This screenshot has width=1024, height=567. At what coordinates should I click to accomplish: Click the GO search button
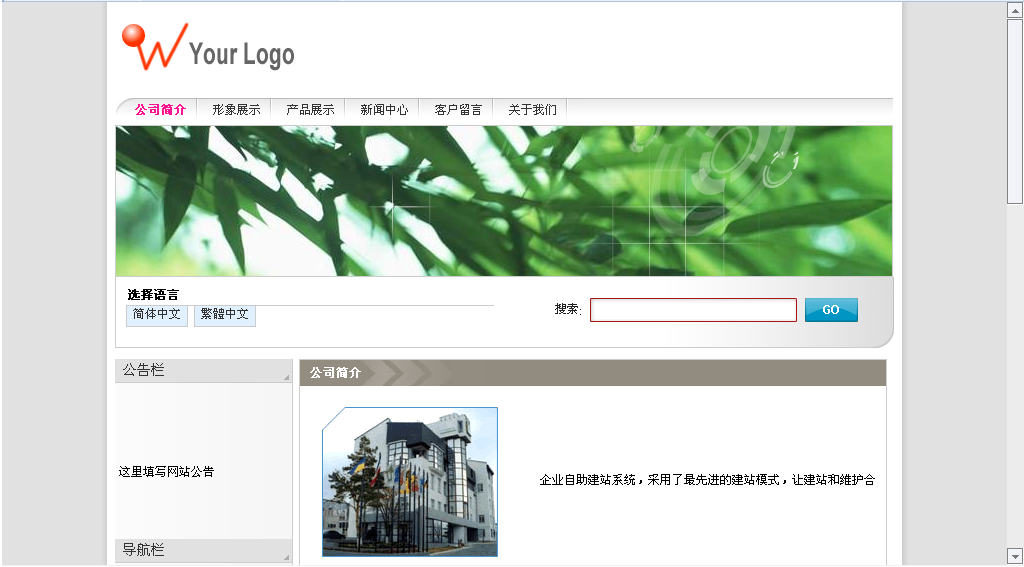point(831,310)
